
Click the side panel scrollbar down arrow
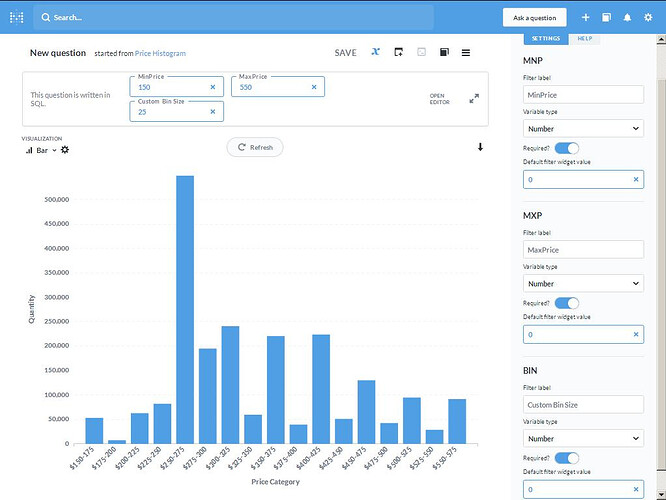tap(661, 495)
